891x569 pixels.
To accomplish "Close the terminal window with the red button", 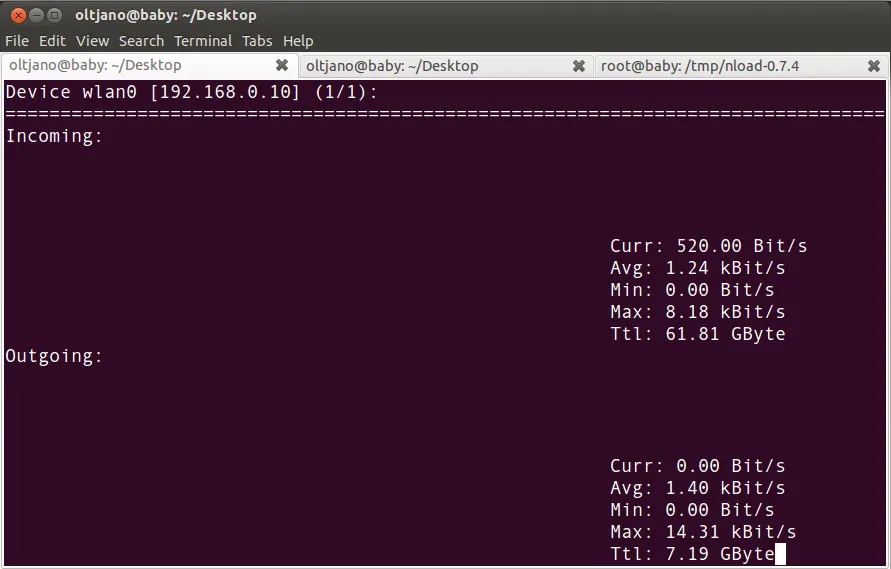I will click(17, 15).
